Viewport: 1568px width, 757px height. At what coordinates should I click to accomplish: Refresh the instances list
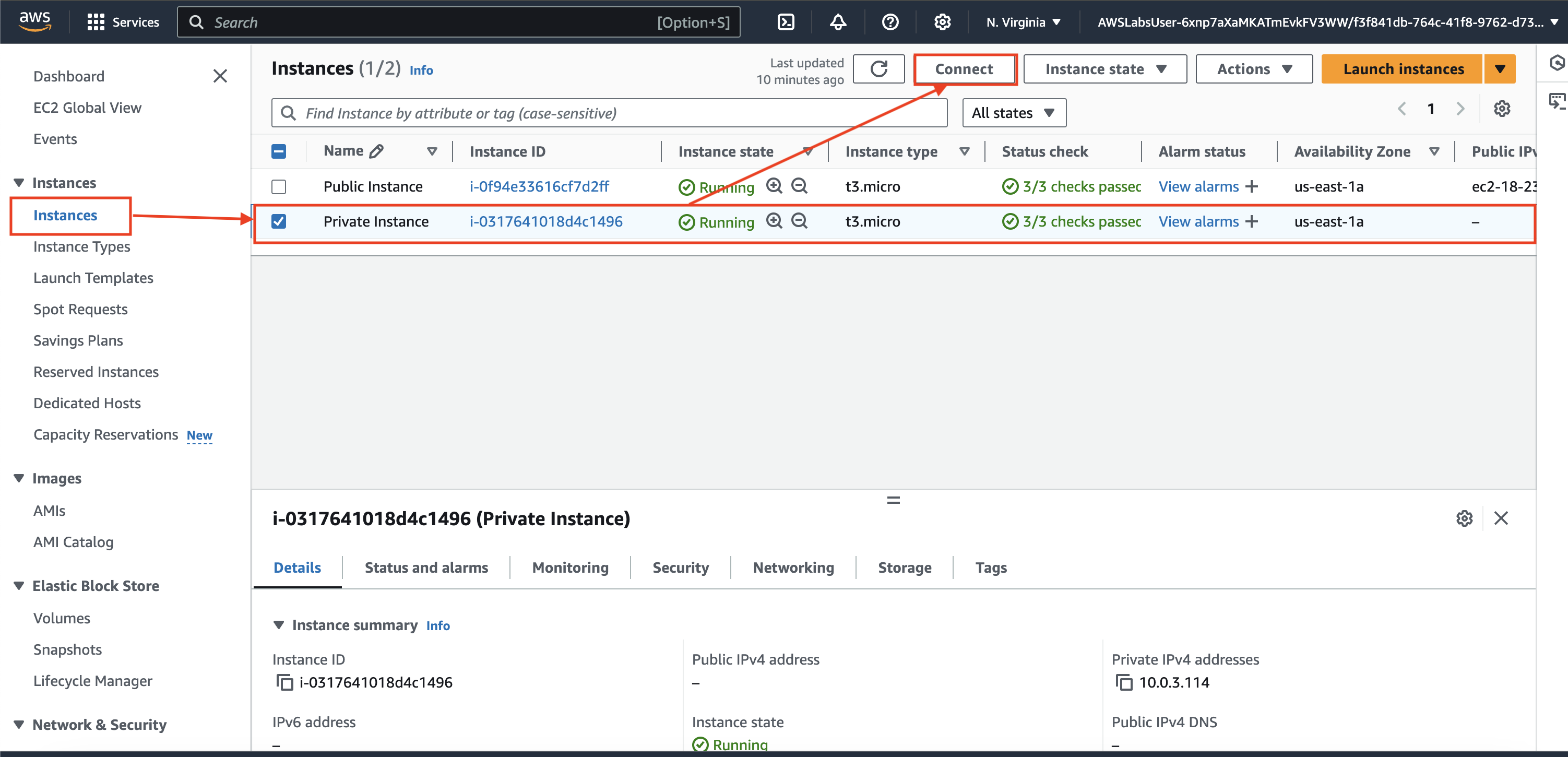878,69
